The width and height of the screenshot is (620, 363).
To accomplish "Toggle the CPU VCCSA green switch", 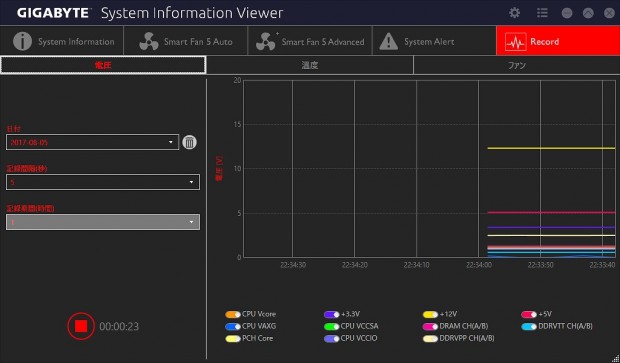I will pos(331,327).
